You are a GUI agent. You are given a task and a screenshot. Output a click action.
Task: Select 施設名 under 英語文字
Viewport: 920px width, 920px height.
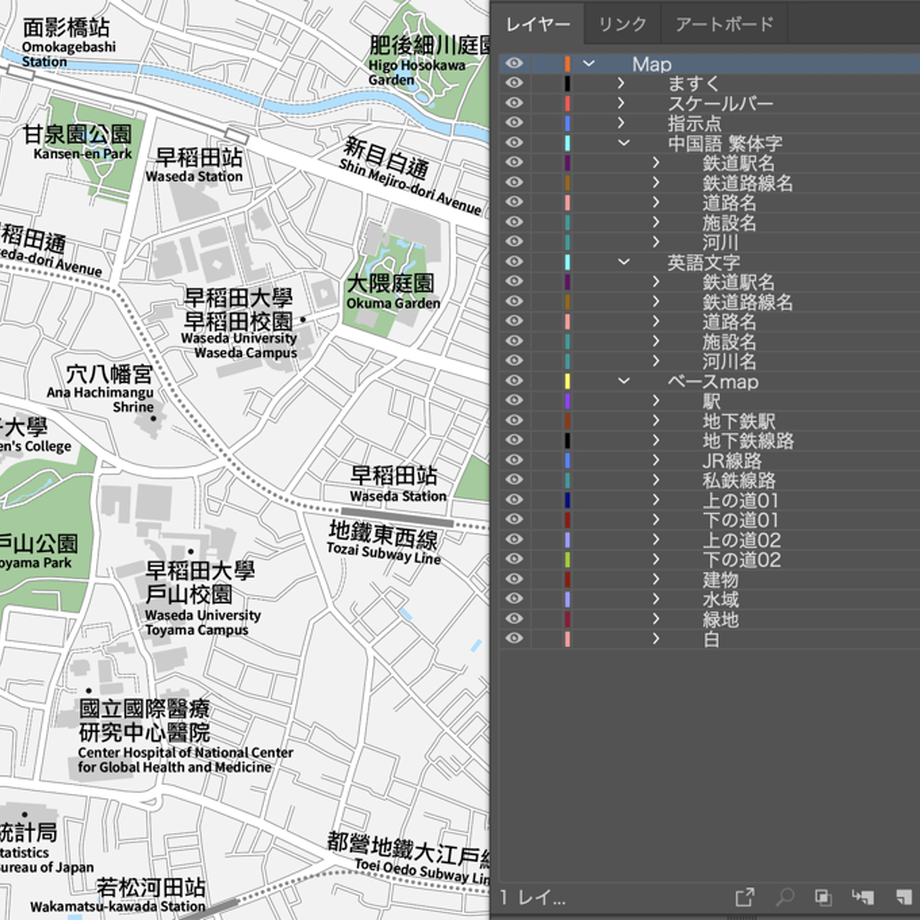coord(729,341)
